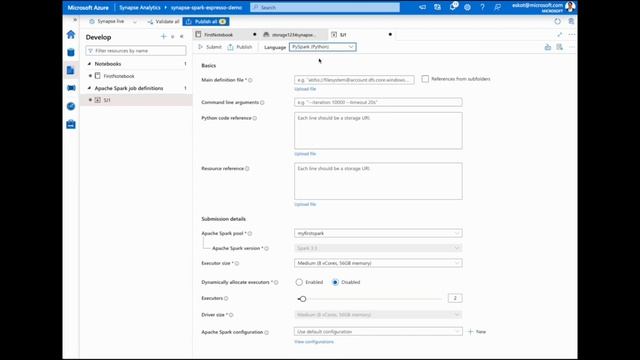Adjust the Executors slider handle
The image size is (640, 360).
coord(302,299)
